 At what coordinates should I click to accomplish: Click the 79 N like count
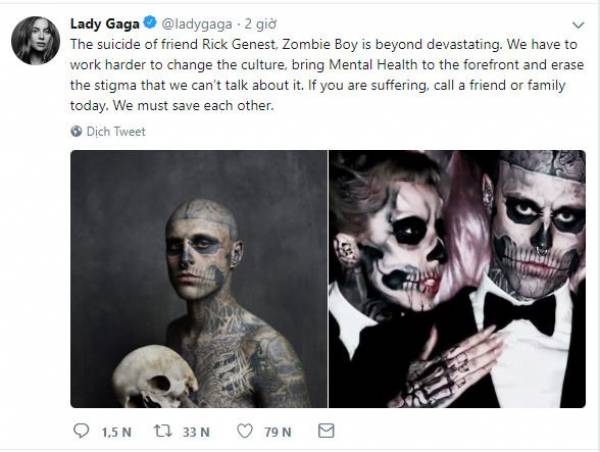pyautogui.click(x=277, y=431)
